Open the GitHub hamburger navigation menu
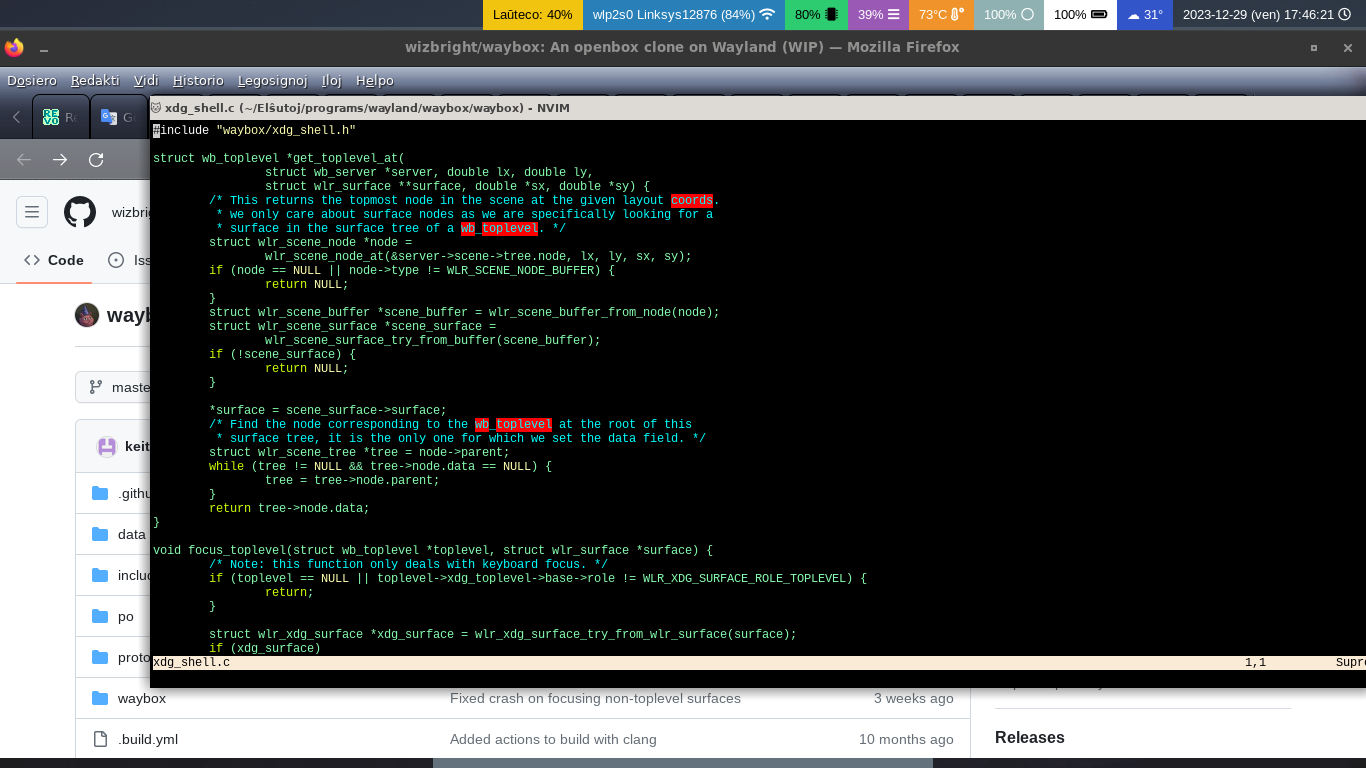The width and height of the screenshot is (1366, 768). (32, 212)
